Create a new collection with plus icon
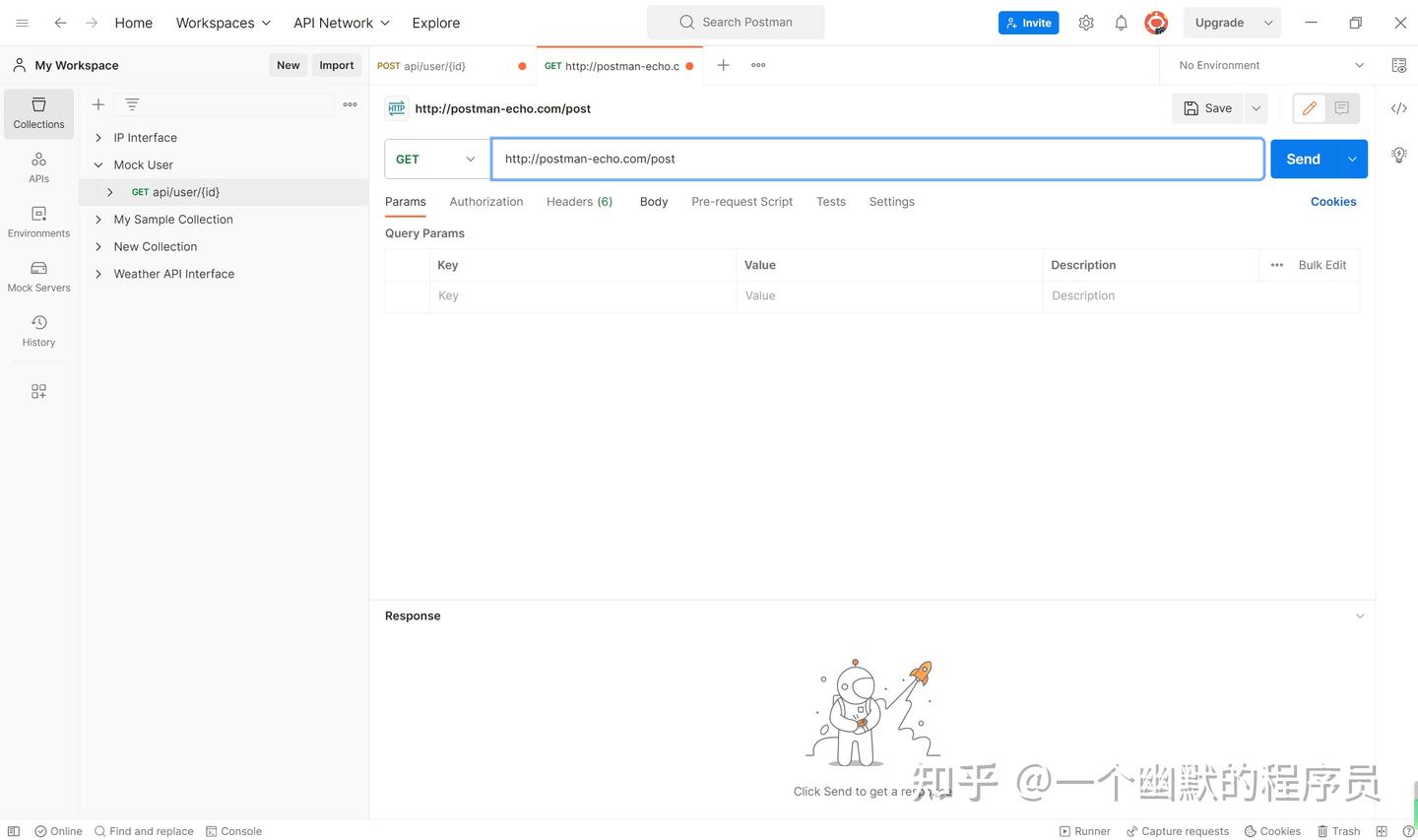Screen dimensions: 1418x840 click(x=98, y=104)
